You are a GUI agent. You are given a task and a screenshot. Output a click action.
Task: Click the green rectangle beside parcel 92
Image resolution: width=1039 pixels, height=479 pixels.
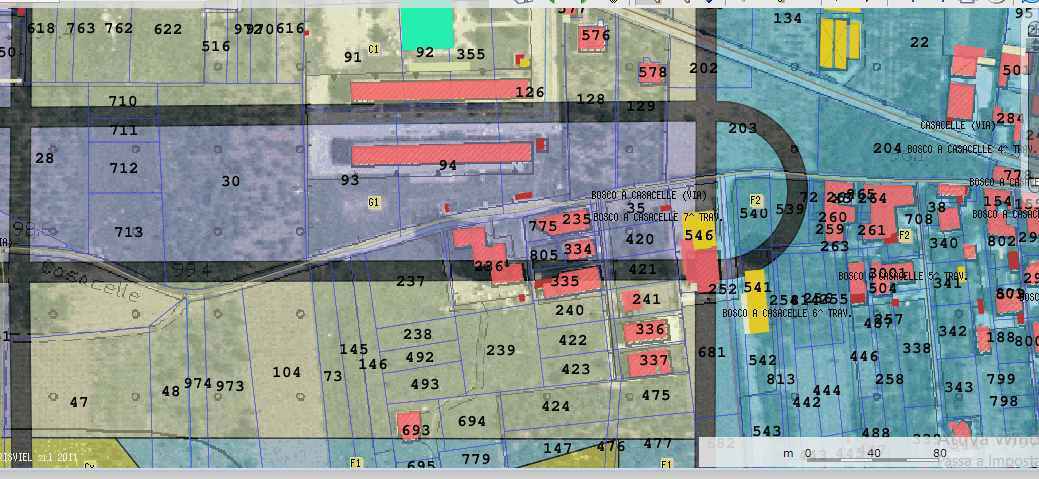428,30
